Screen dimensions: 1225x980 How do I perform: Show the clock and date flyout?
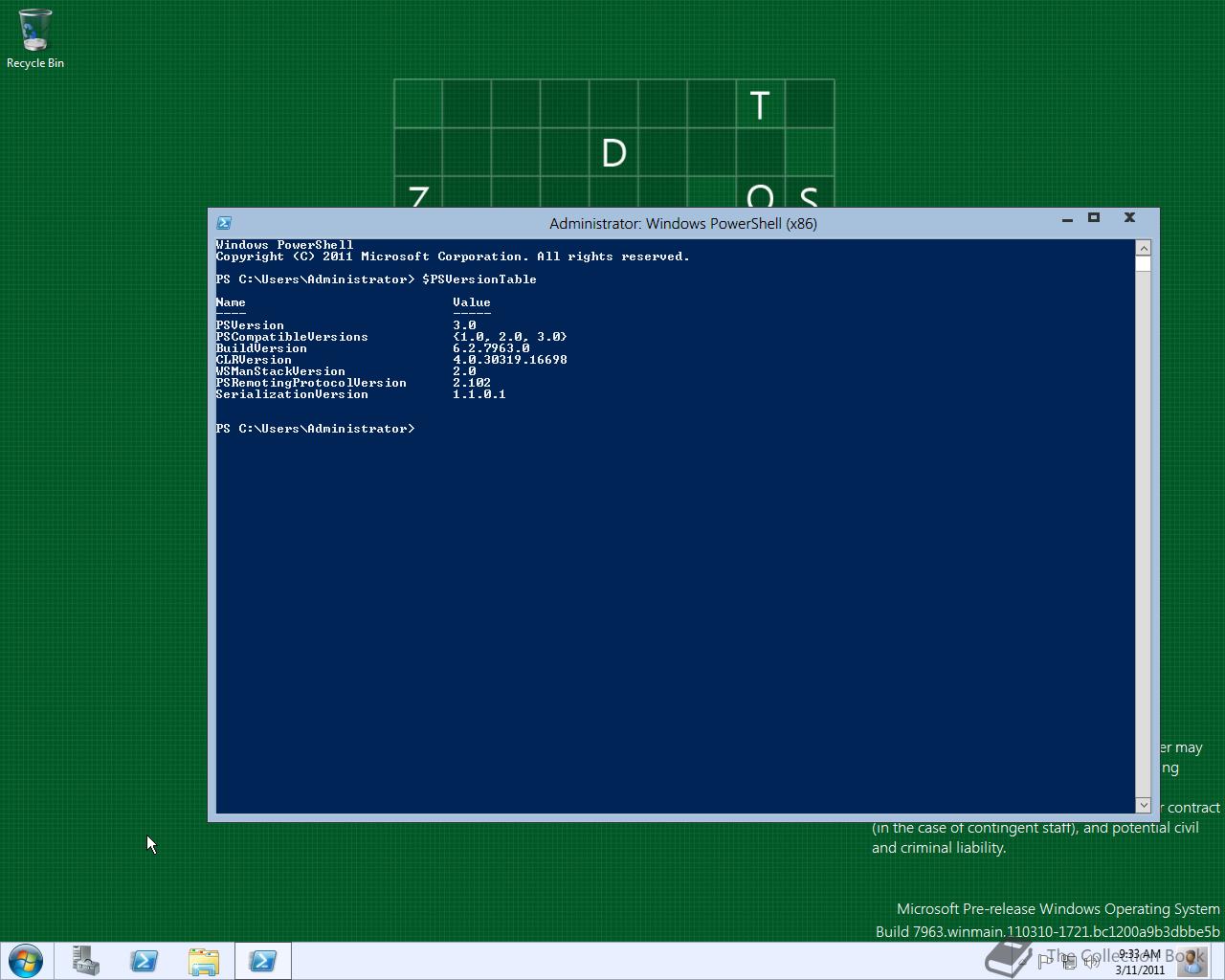coord(1139,962)
